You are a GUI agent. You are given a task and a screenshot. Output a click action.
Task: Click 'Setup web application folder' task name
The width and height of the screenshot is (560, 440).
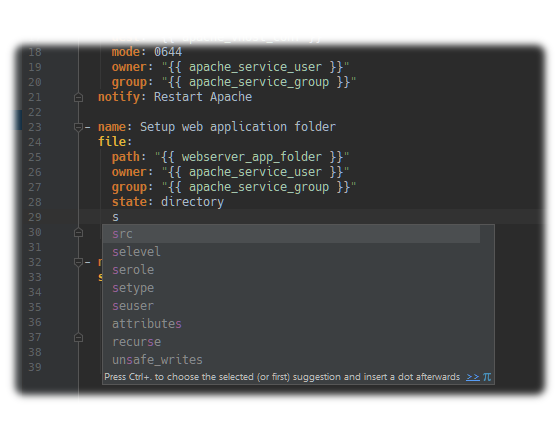[238, 127]
